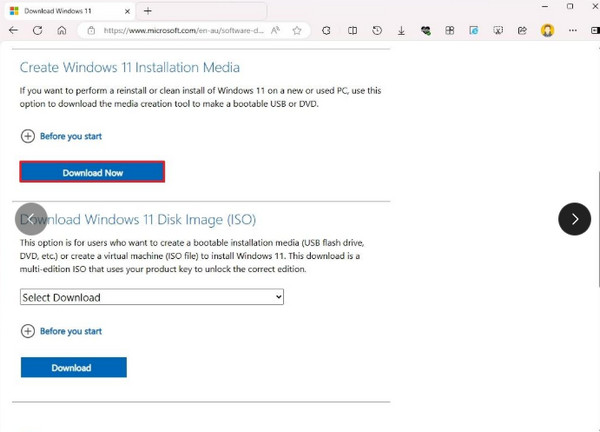Click the page vertical scrollbar thumb
This screenshot has height=432, width=600.
click(x=598, y=228)
